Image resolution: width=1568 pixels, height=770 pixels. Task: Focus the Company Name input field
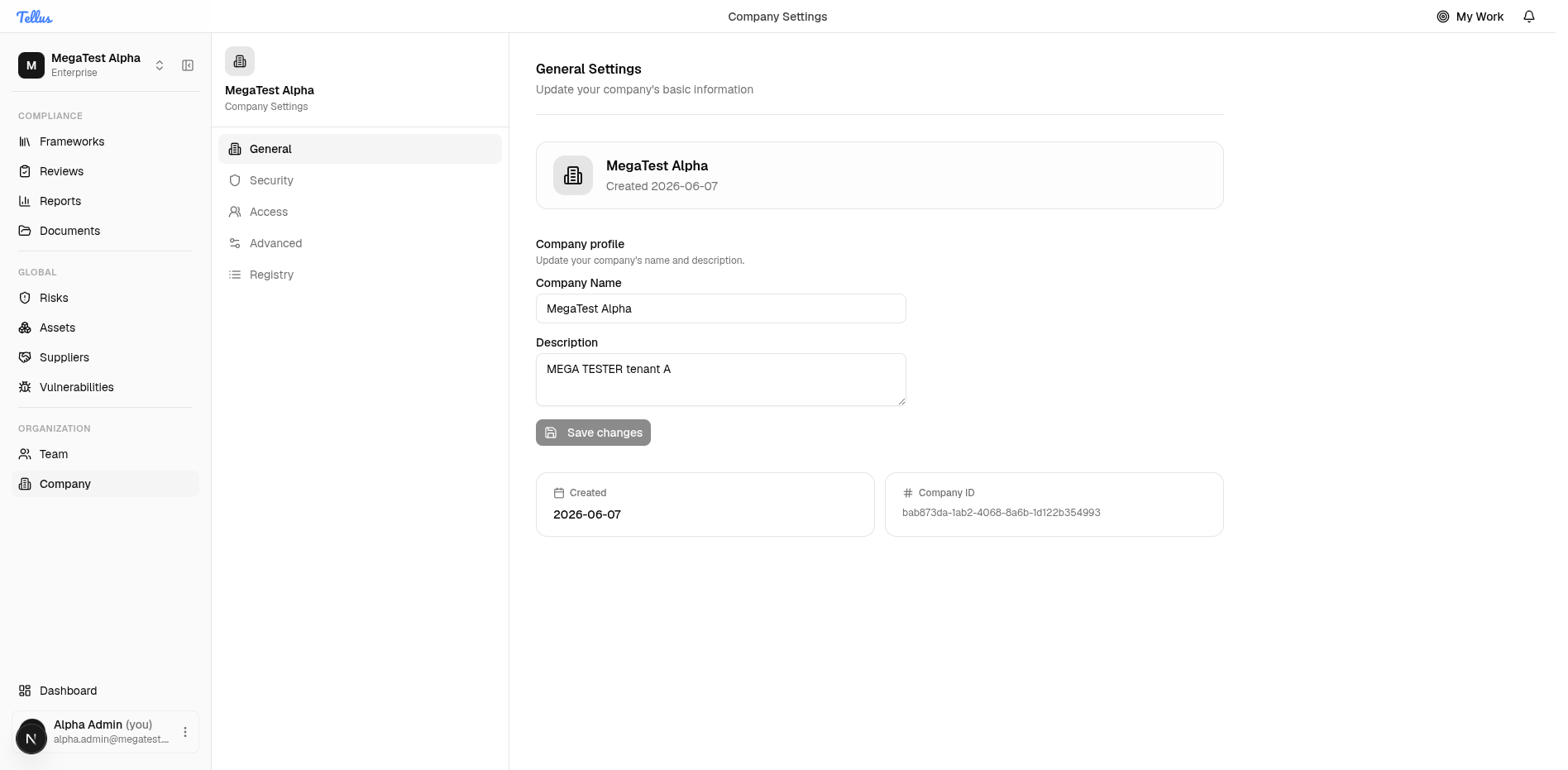(721, 308)
